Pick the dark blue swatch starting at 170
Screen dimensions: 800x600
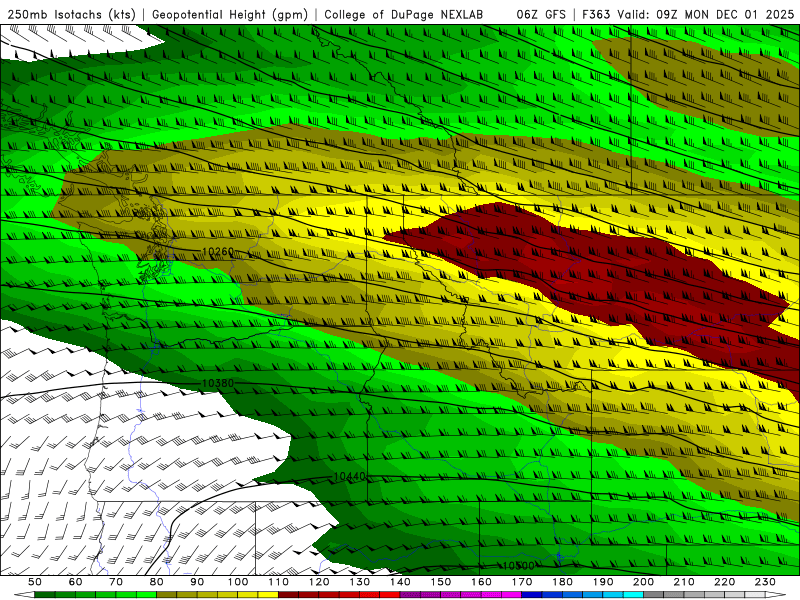[x=532, y=594]
